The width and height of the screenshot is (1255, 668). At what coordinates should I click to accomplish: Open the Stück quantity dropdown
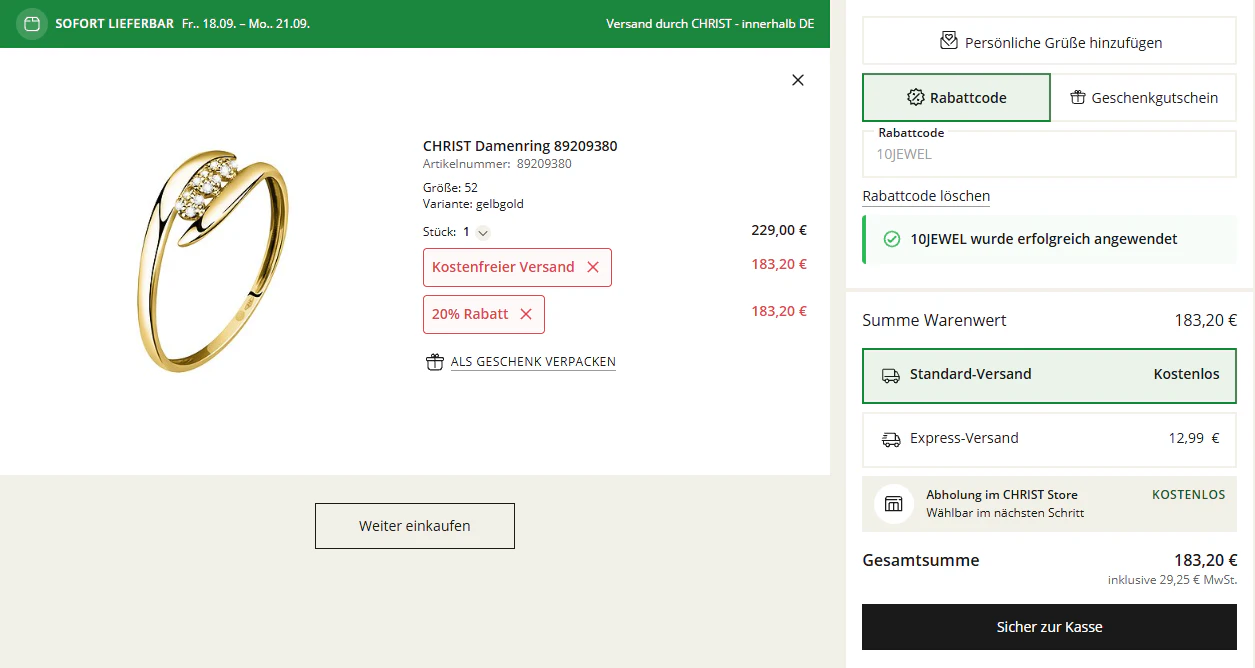click(x=483, y=232)
